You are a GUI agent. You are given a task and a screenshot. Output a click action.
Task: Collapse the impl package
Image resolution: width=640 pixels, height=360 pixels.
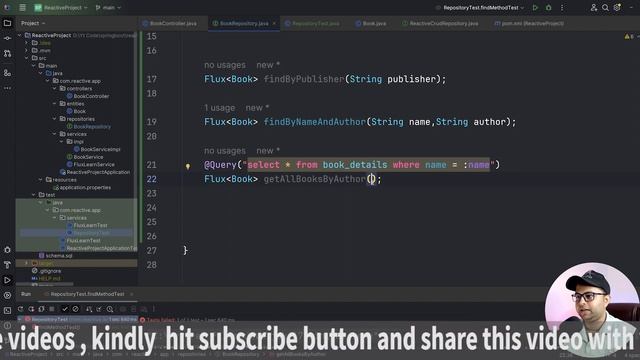pos(62,142)
